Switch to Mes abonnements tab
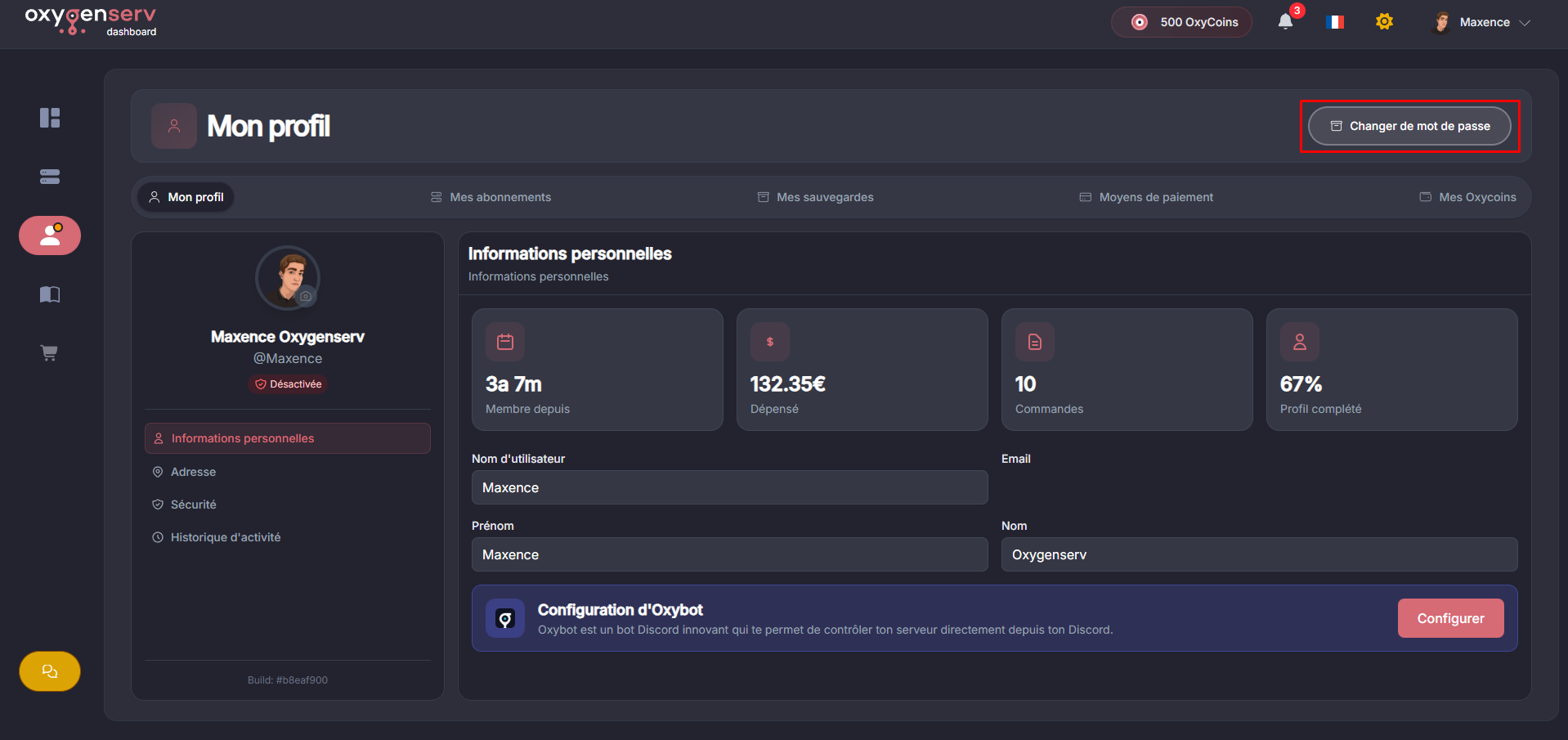 click(x=491, y=197)
